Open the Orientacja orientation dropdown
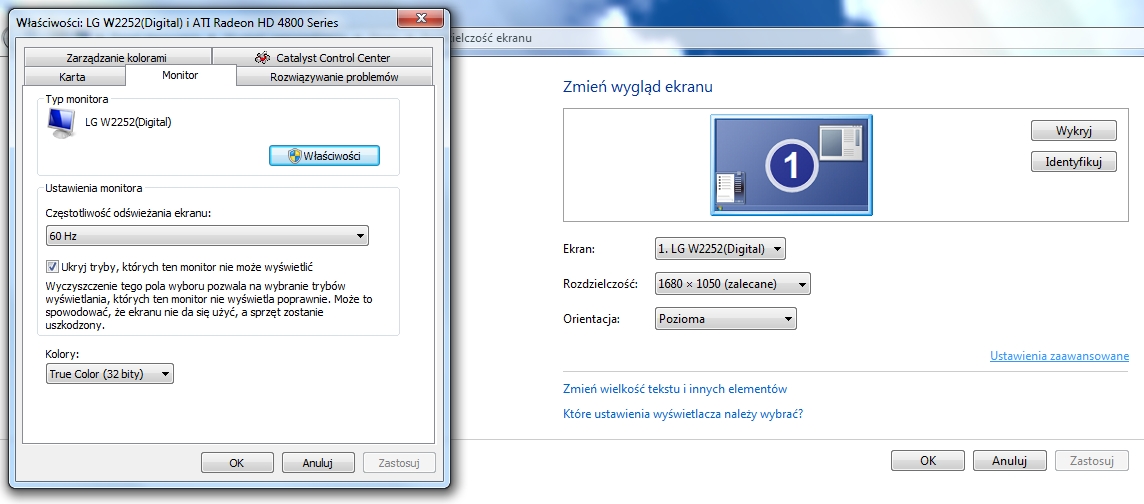 (x=725, y=319)
